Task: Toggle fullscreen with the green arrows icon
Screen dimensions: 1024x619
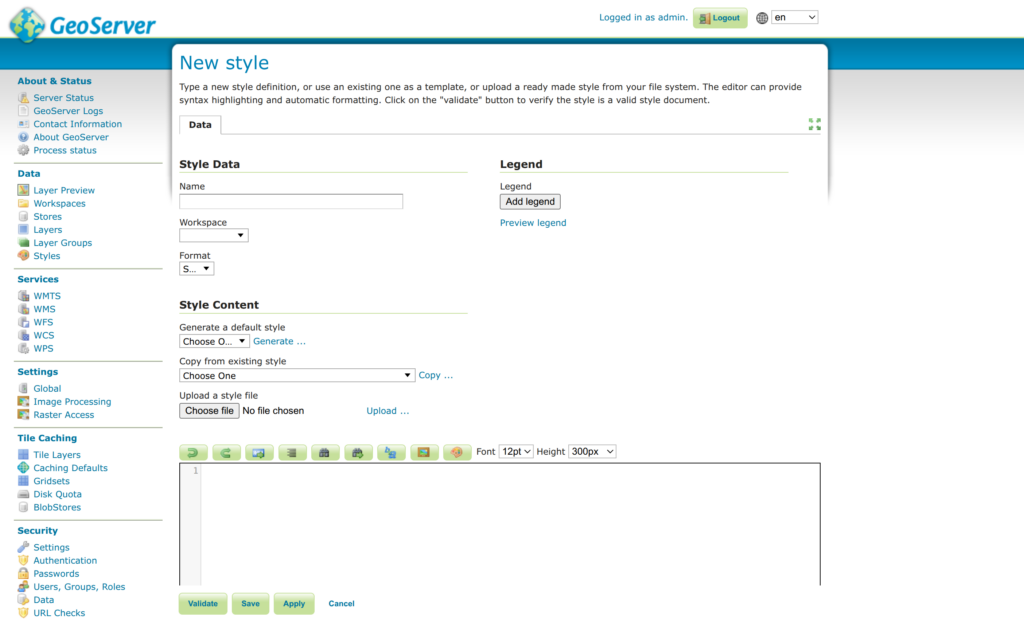Action: click(814, 125)
